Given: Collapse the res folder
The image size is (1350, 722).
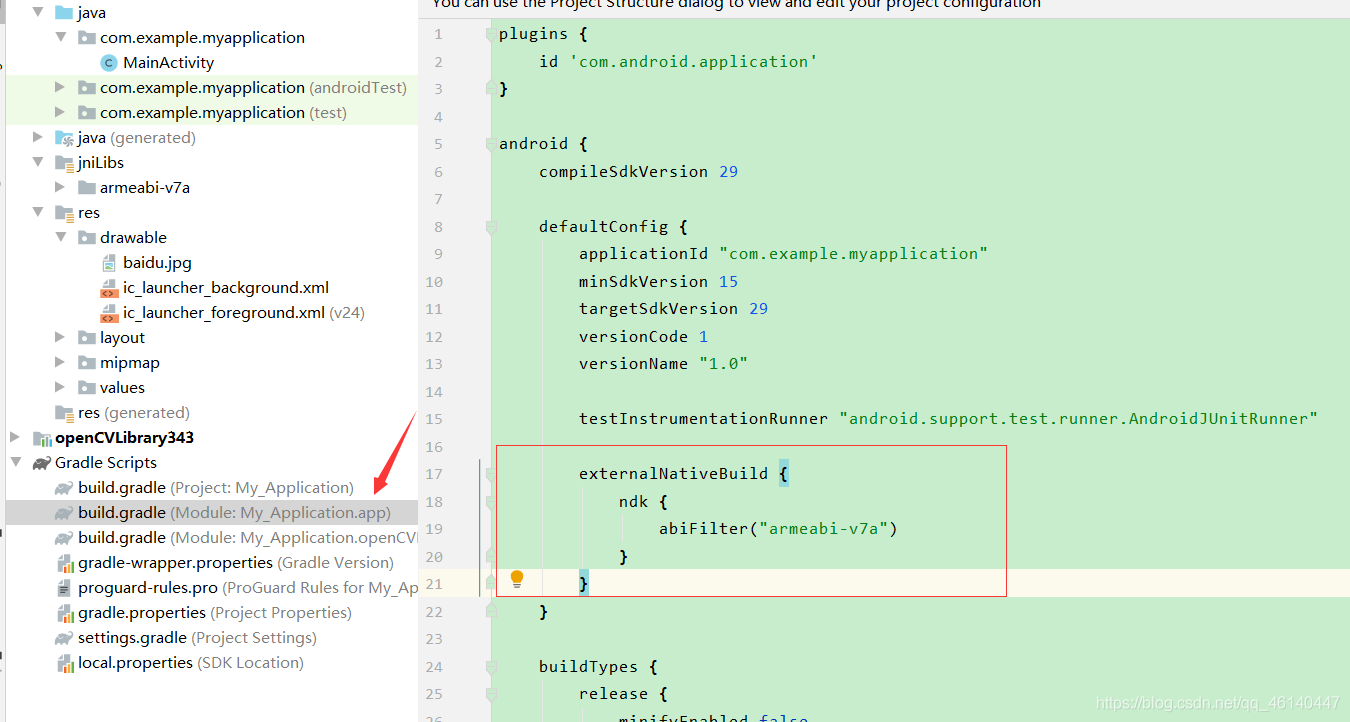Looking at the screenshot, I should coord(38,212).
